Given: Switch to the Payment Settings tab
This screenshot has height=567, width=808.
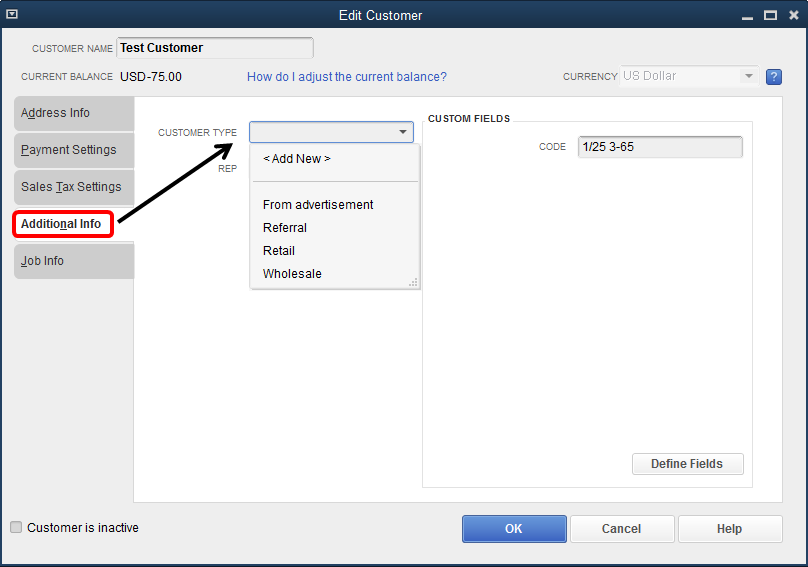Looking at the screenshot, I should (x=74, y=150).
